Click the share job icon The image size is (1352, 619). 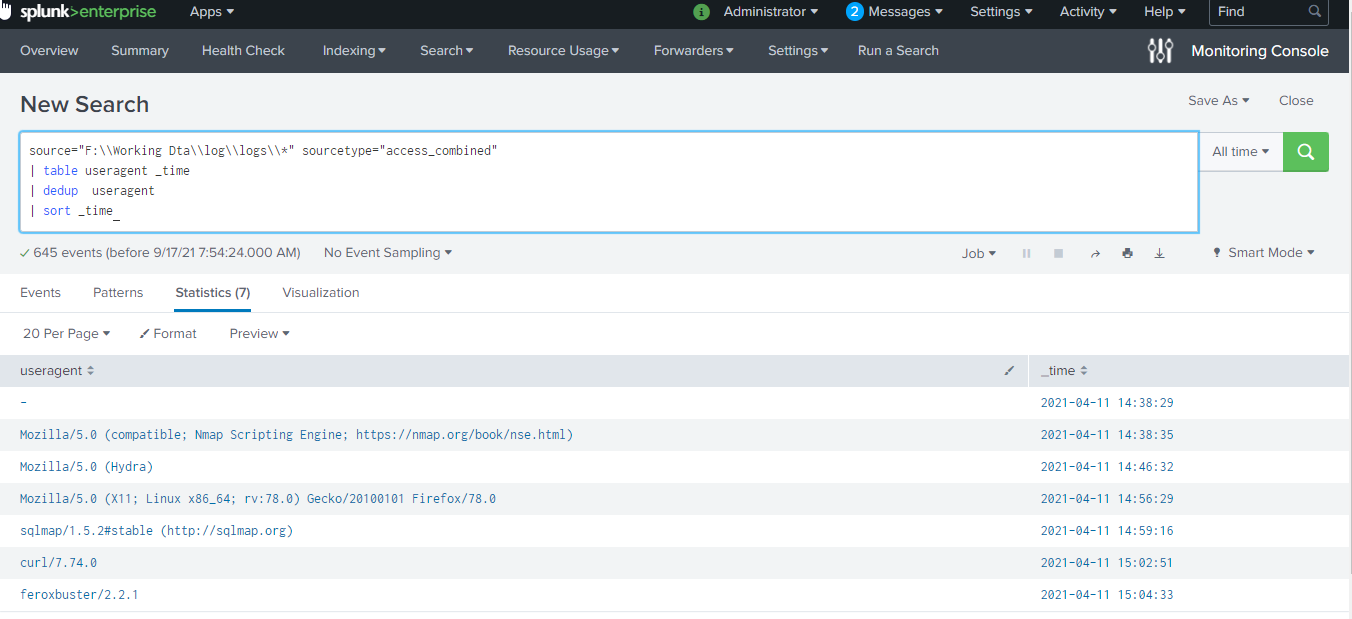(1095, 253)
